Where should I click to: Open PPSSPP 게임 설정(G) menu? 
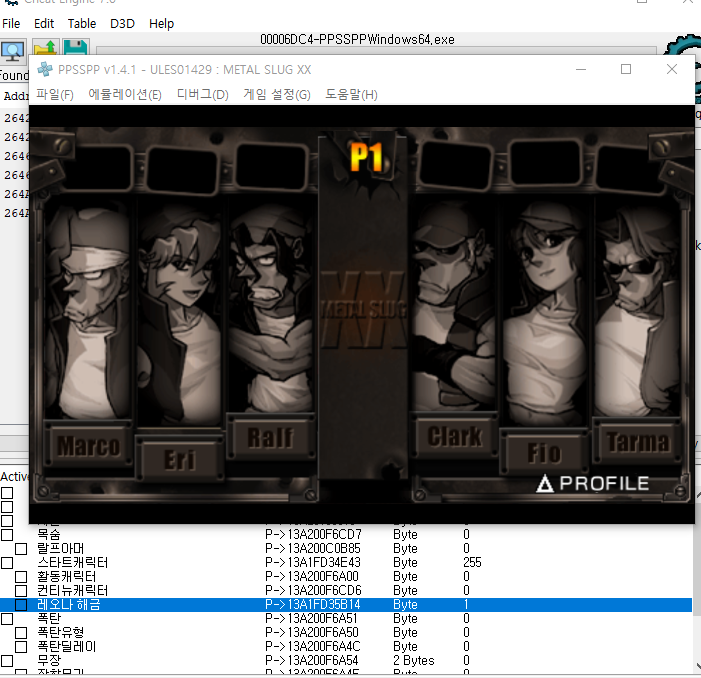coord(277,94)
